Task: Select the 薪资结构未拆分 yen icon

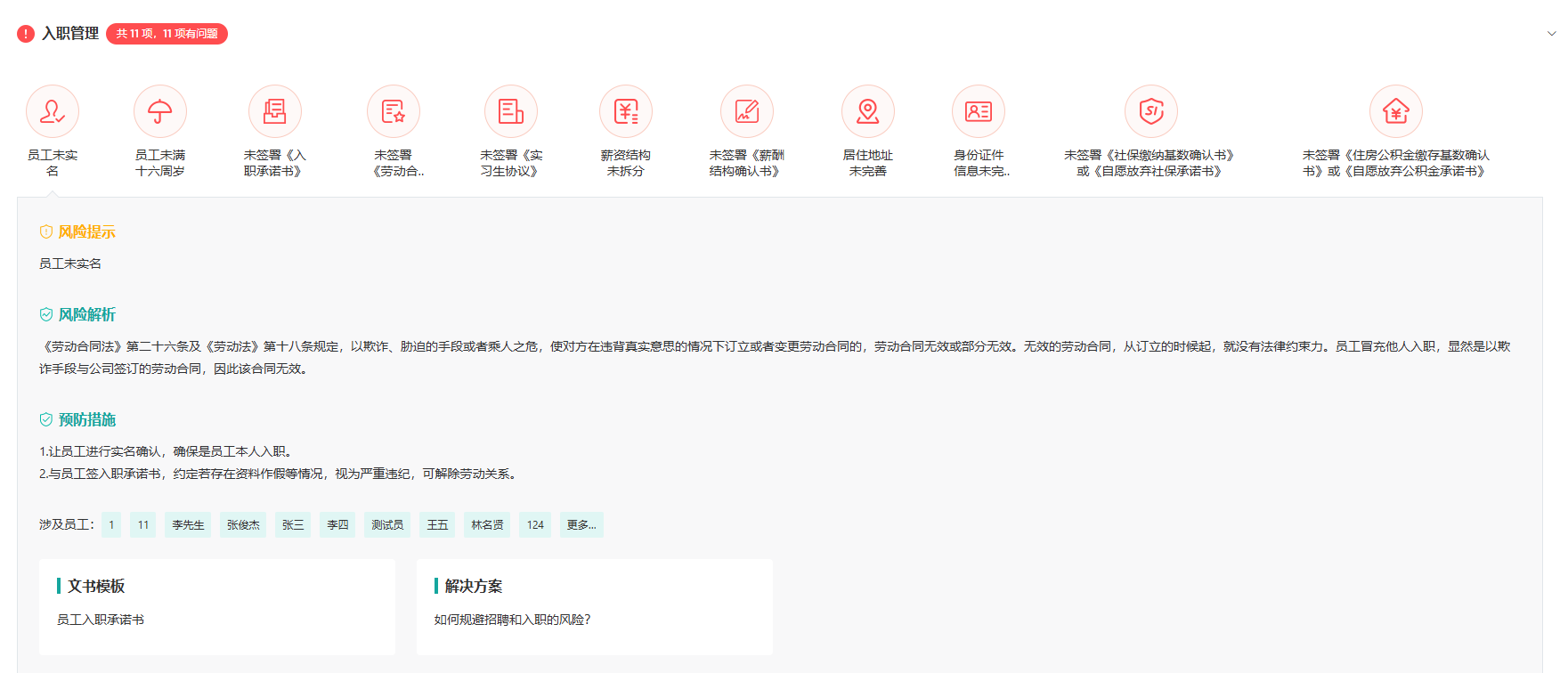Action: [x=626, y=111]
